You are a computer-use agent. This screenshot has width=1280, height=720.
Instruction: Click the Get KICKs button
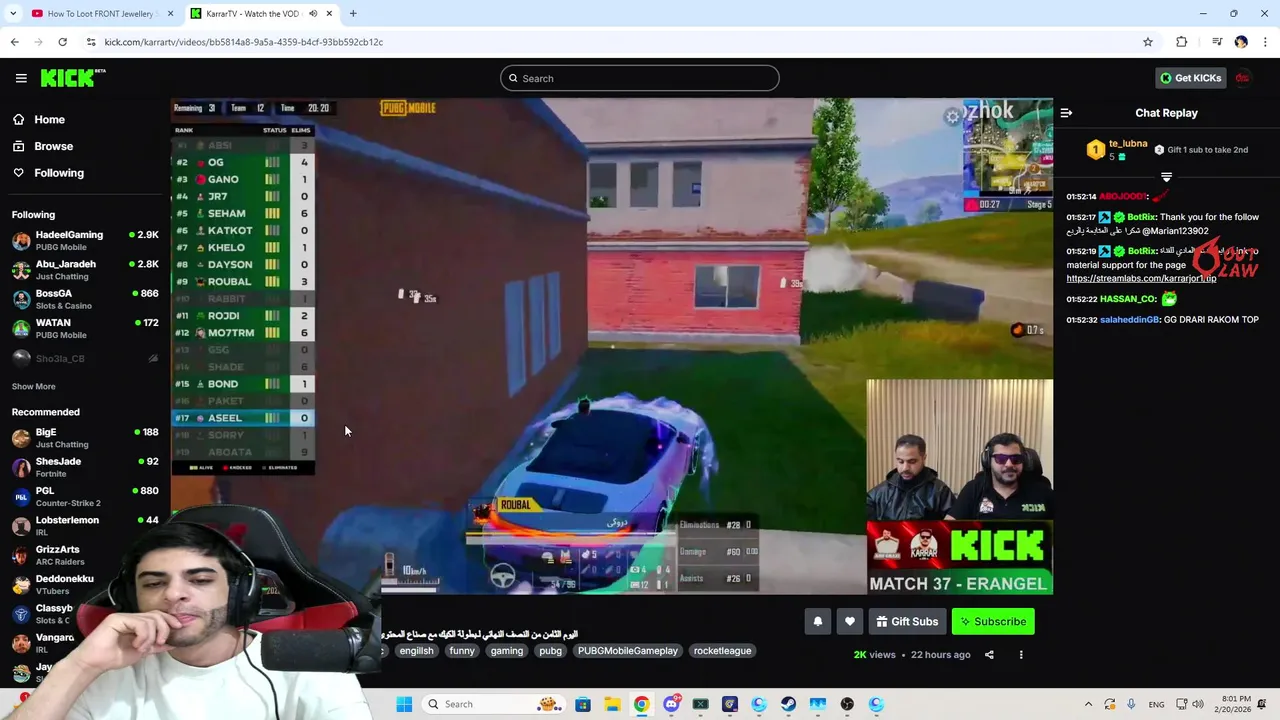(1190, 78)
